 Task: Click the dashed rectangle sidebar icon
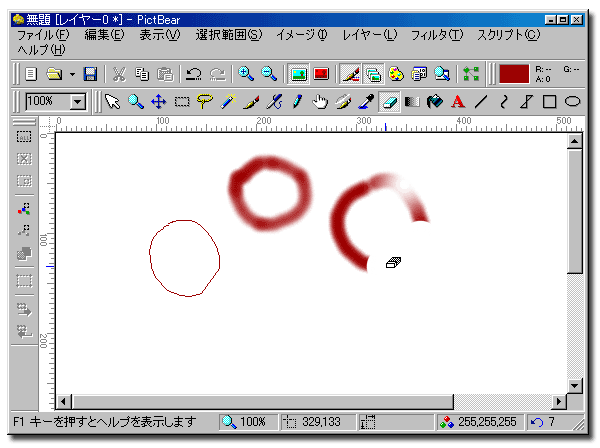pyautogui.click(x=24, y=281)
